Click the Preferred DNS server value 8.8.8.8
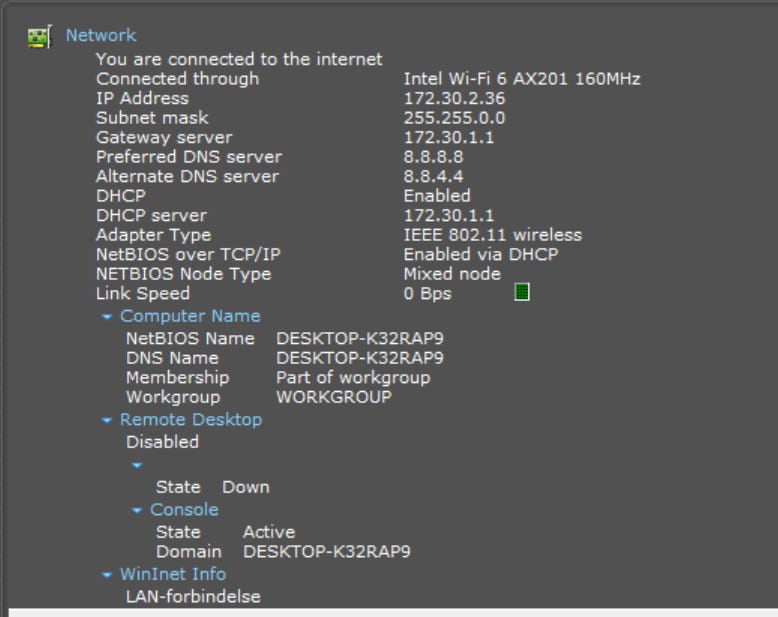Screen dimensions: 778x617 pos(433,157)
